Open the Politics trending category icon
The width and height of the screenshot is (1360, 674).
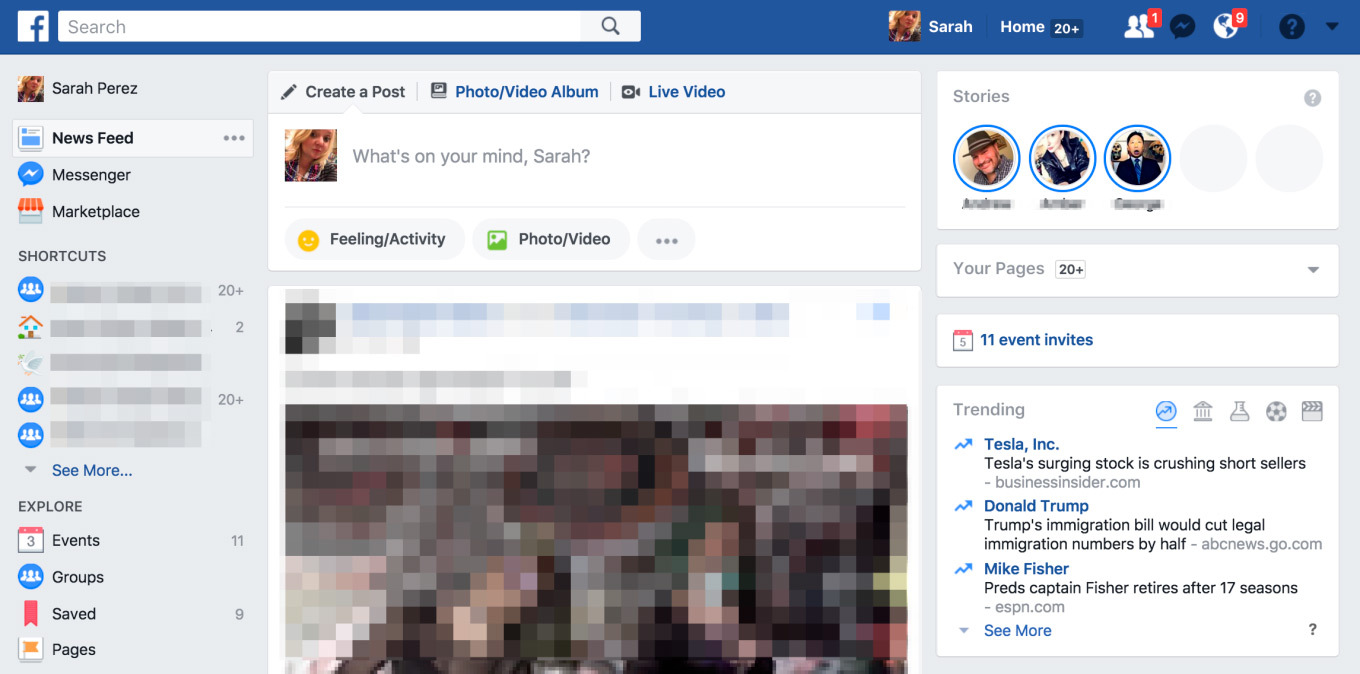1203,410
